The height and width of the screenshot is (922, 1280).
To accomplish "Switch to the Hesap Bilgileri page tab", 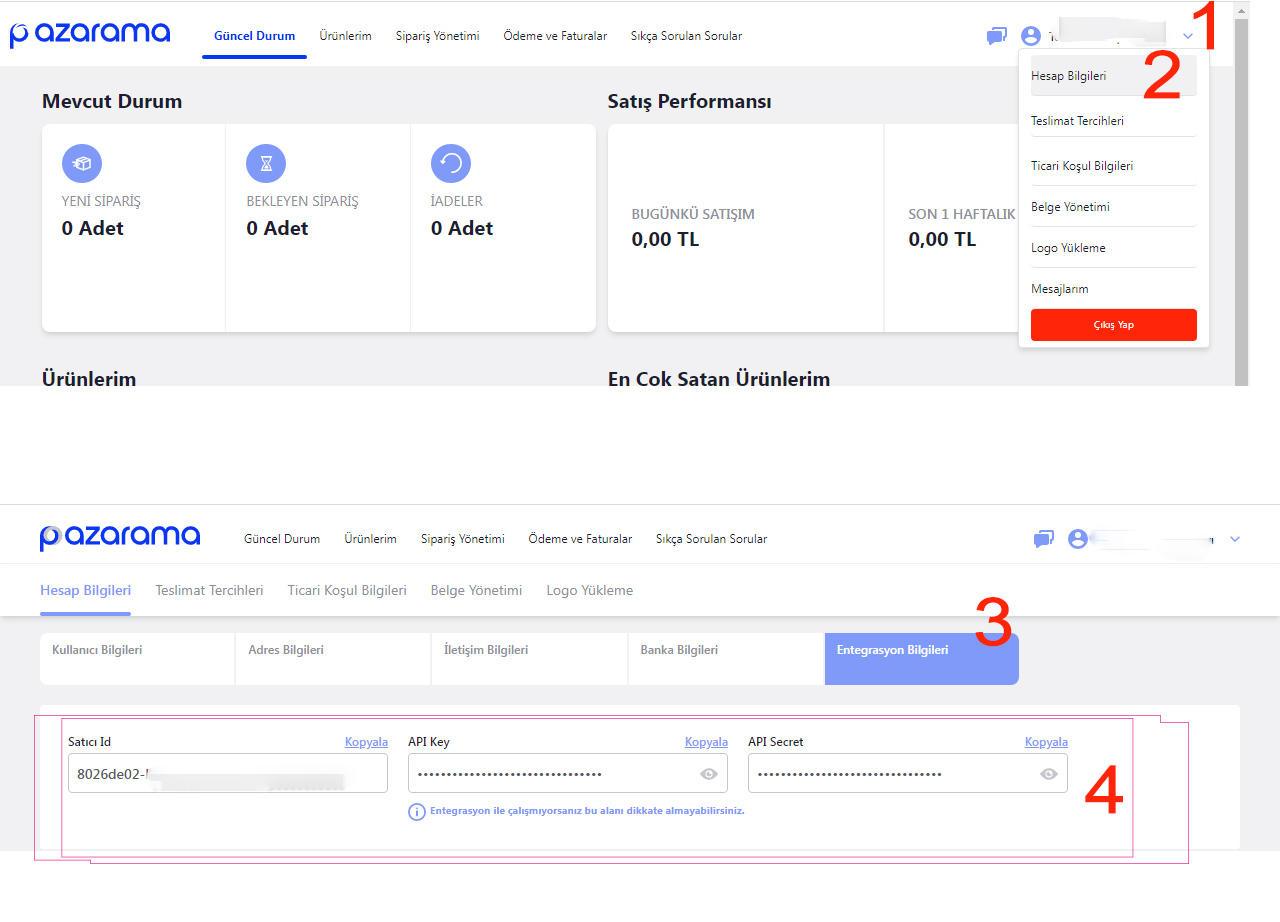I will [x=85, y=590].
